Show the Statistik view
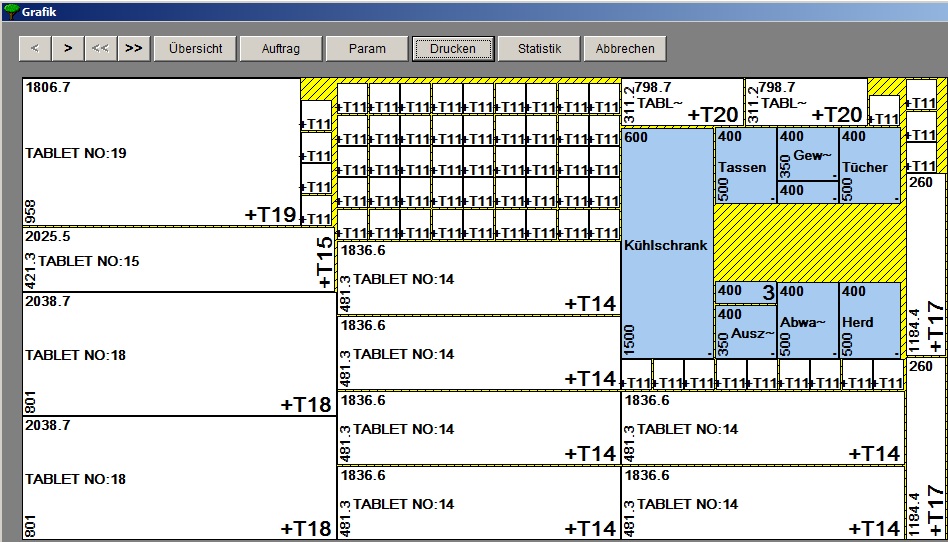Viewport: 948px width, 542px height. (x=539, y=48)
